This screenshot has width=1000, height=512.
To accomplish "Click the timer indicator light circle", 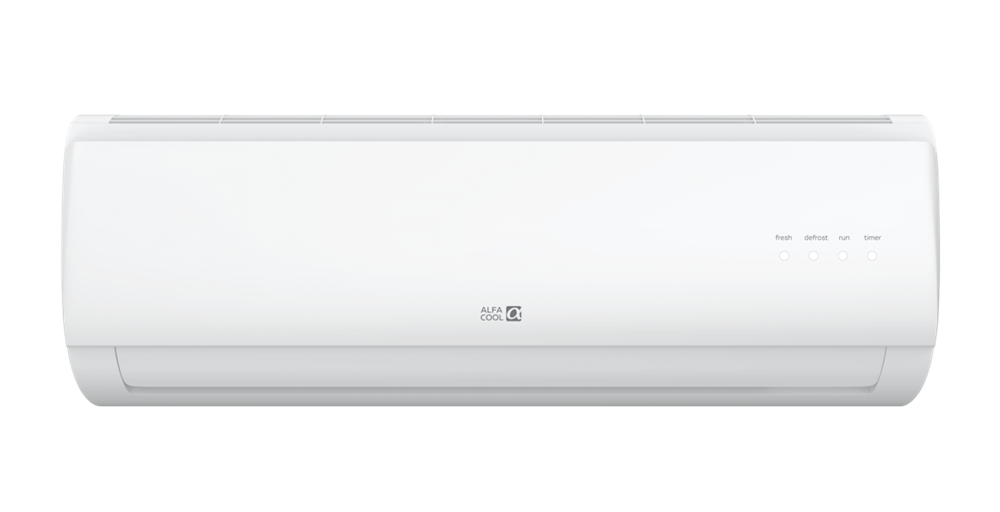I will point(872,256).
